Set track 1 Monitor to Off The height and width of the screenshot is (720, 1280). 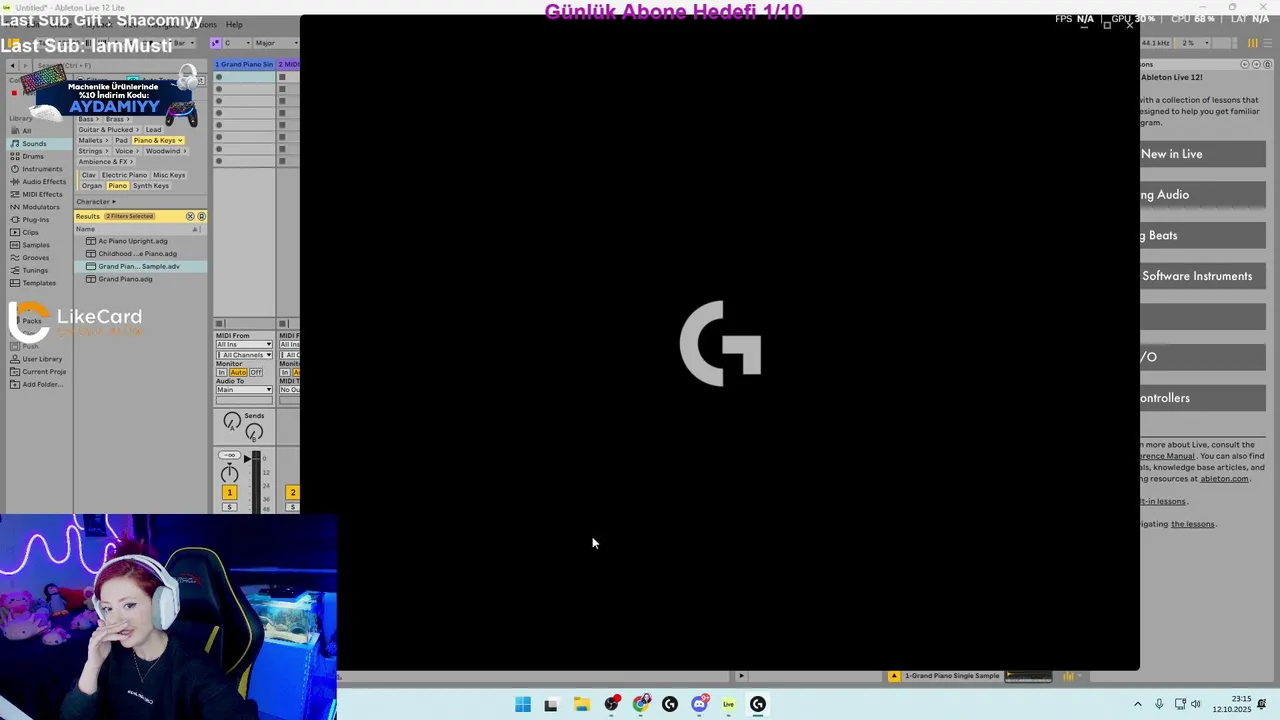click(256, 372)
